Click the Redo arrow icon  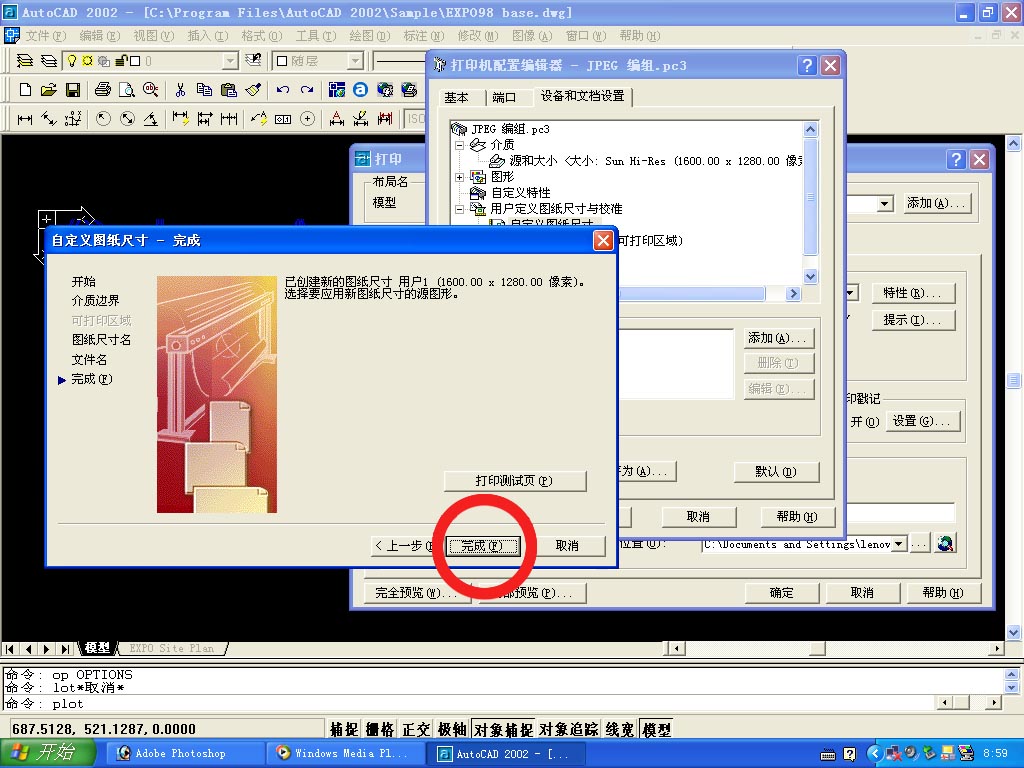[x=307, y=89]
